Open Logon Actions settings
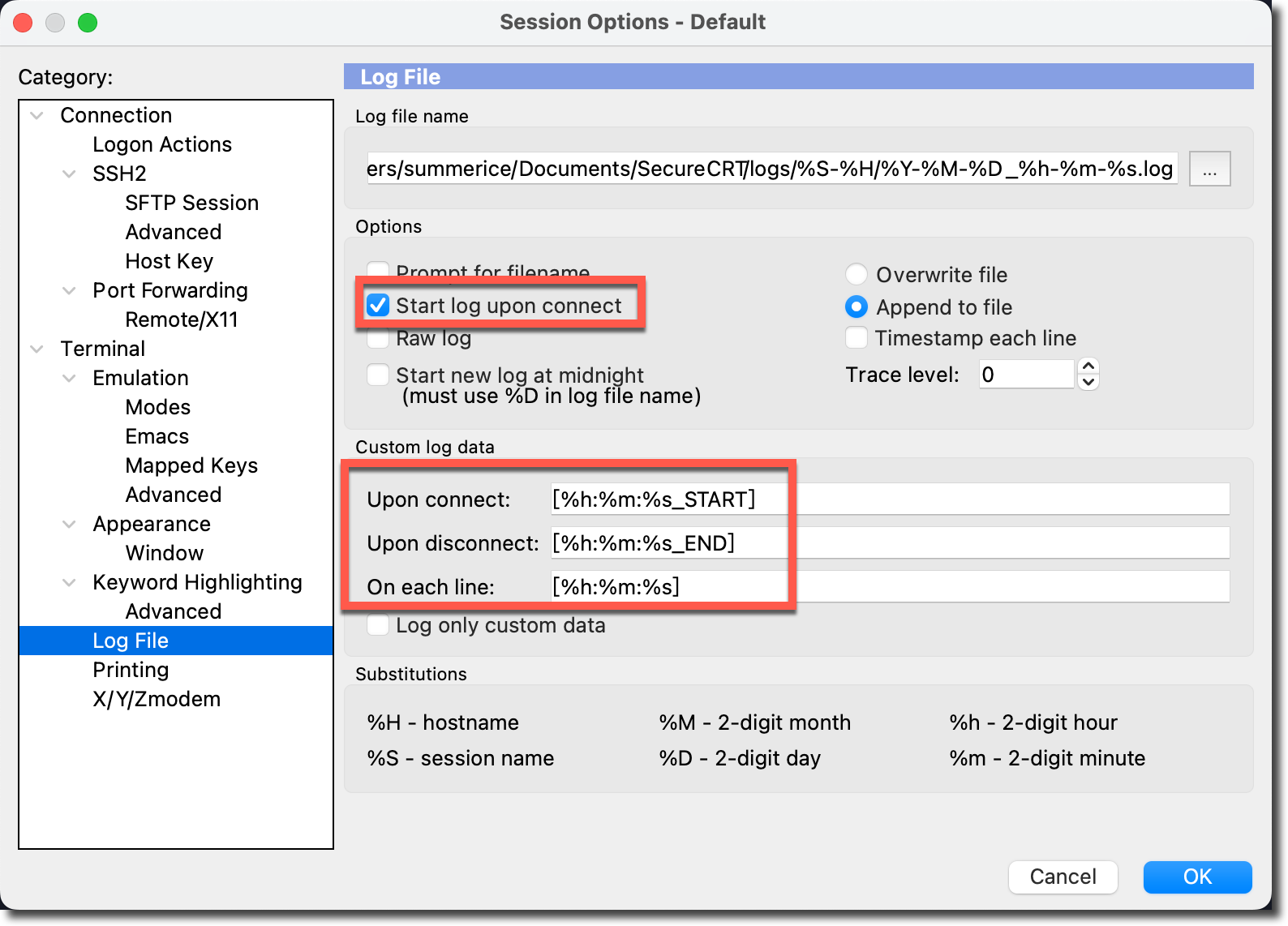This screenshot has height=926, width=1288. (x=162, y=144)
